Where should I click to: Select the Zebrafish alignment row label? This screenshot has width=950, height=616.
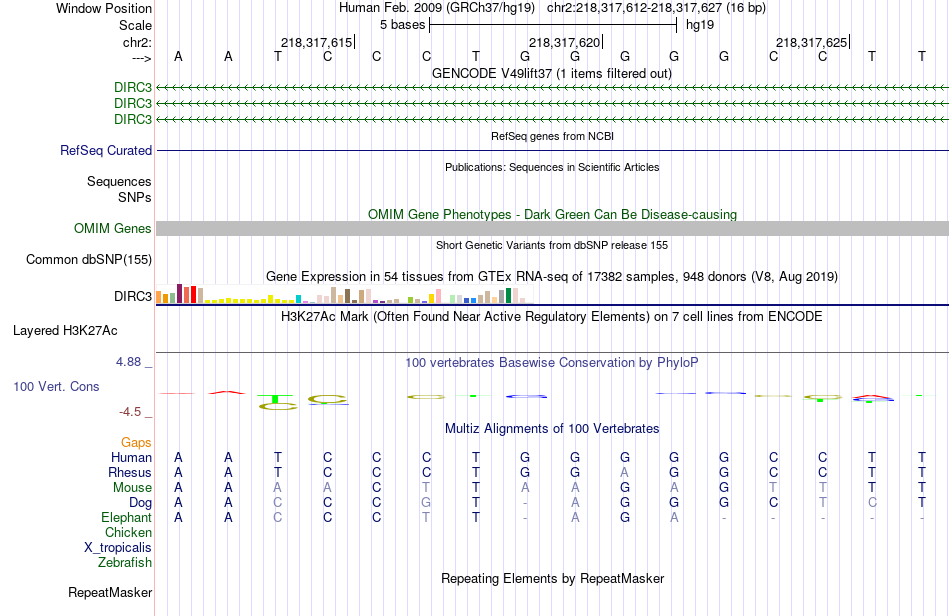point(125,563)
